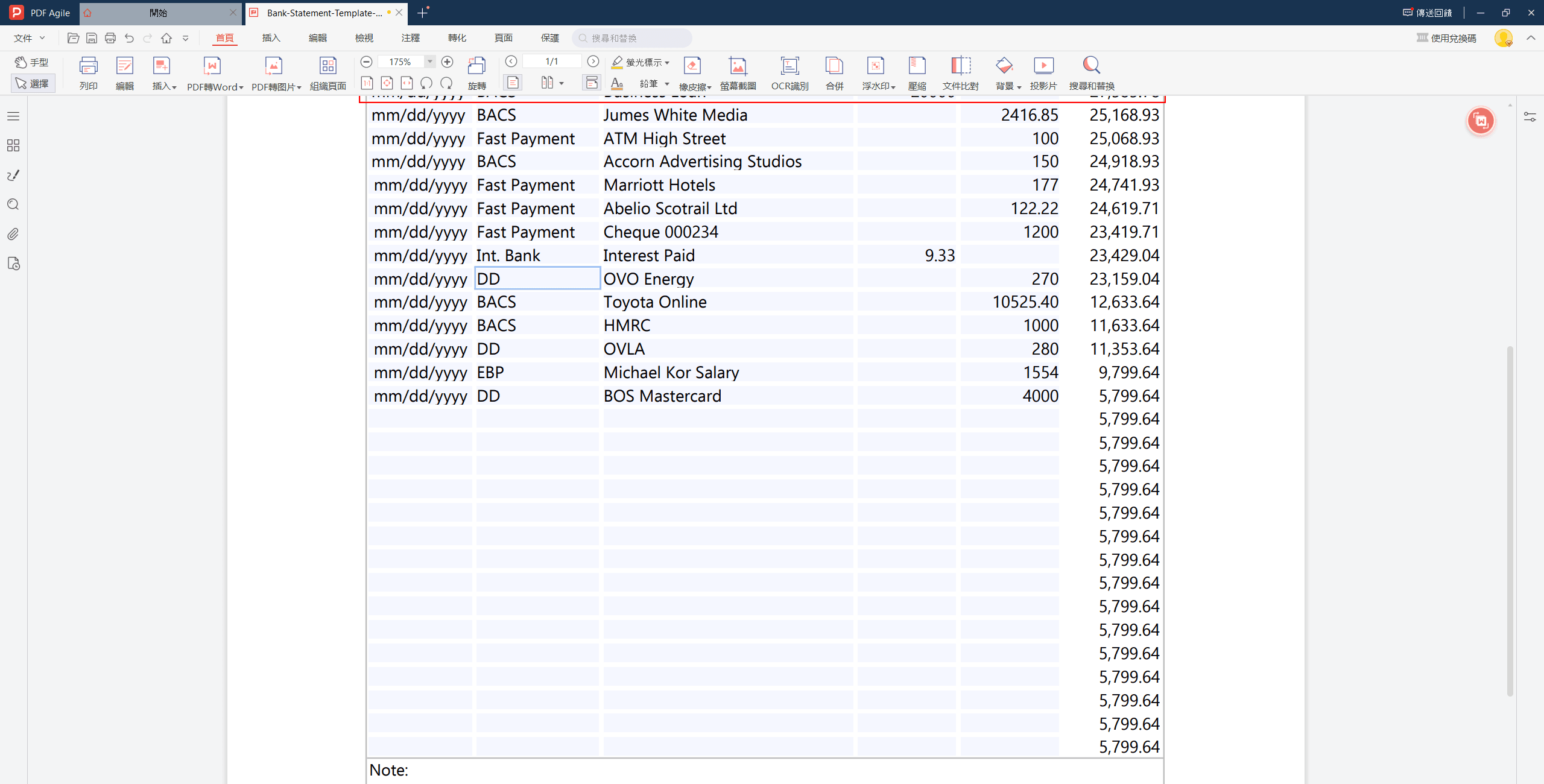Zoom in with the plus icon
Viewport: 1544px width, 784px height.
[447, 62]
